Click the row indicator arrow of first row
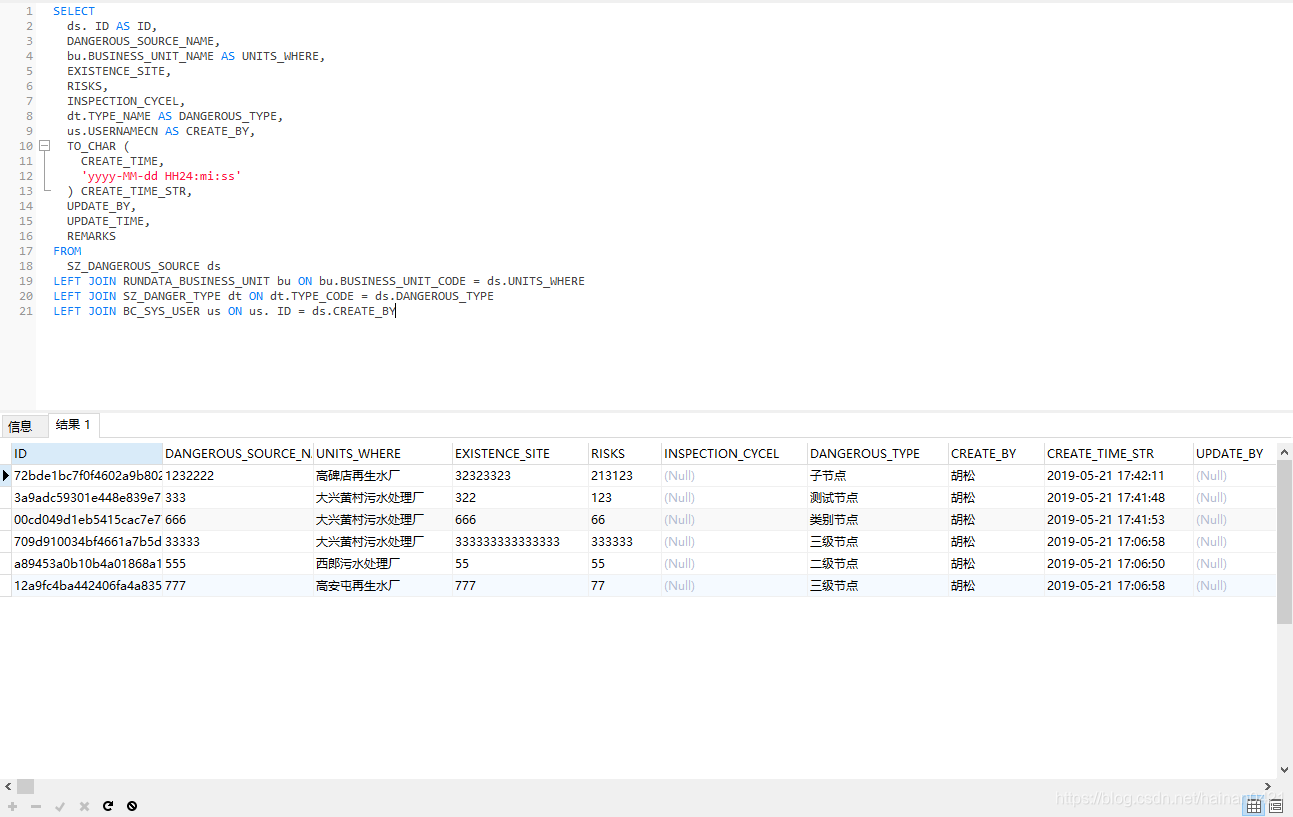1293x817 pixels. tap(6, 475)
